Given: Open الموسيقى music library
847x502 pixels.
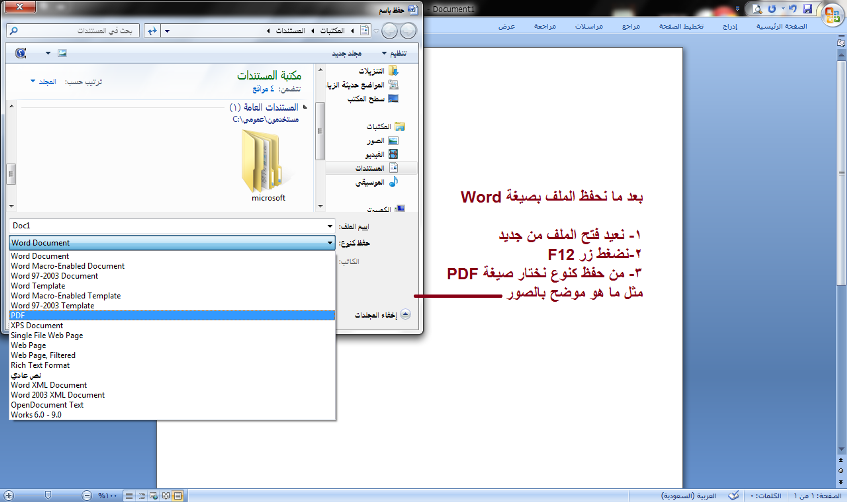Looking at the screenshot, I should (377, 182).
